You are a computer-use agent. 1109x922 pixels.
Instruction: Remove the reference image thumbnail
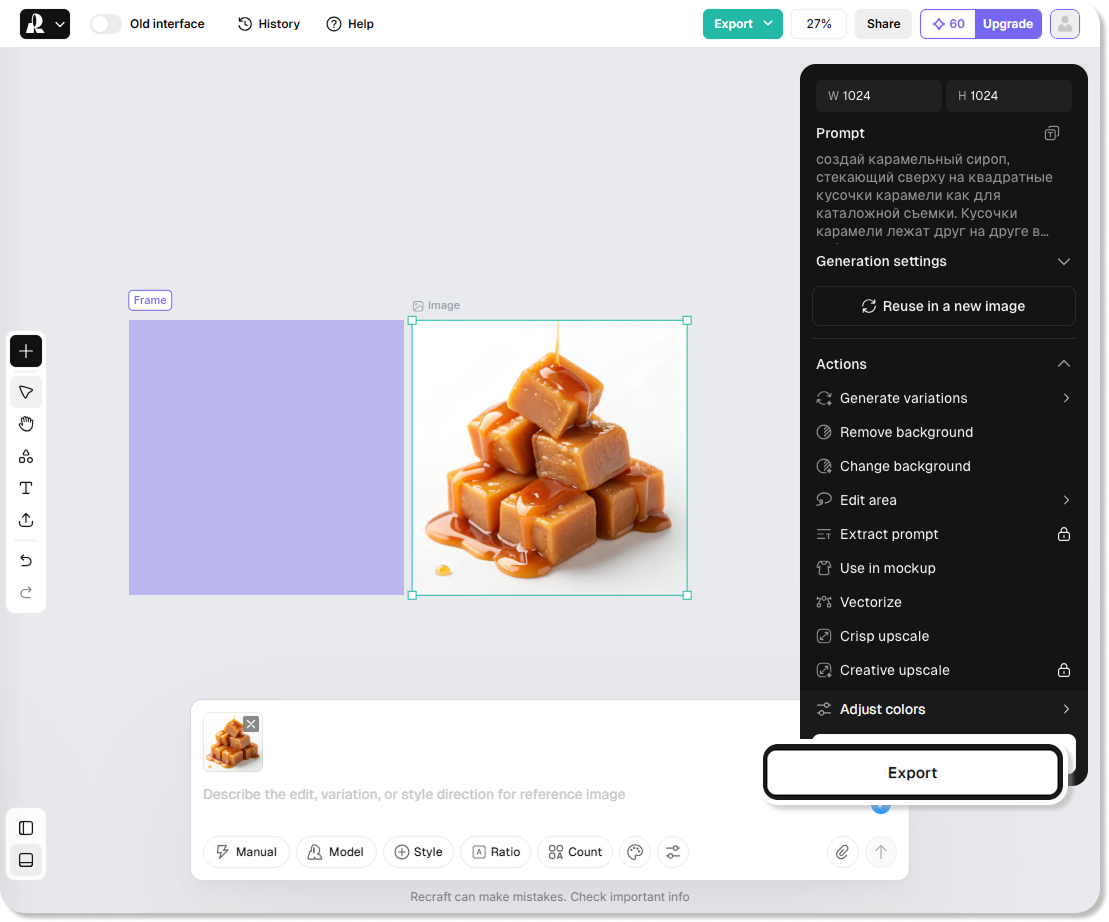[251, 724]
